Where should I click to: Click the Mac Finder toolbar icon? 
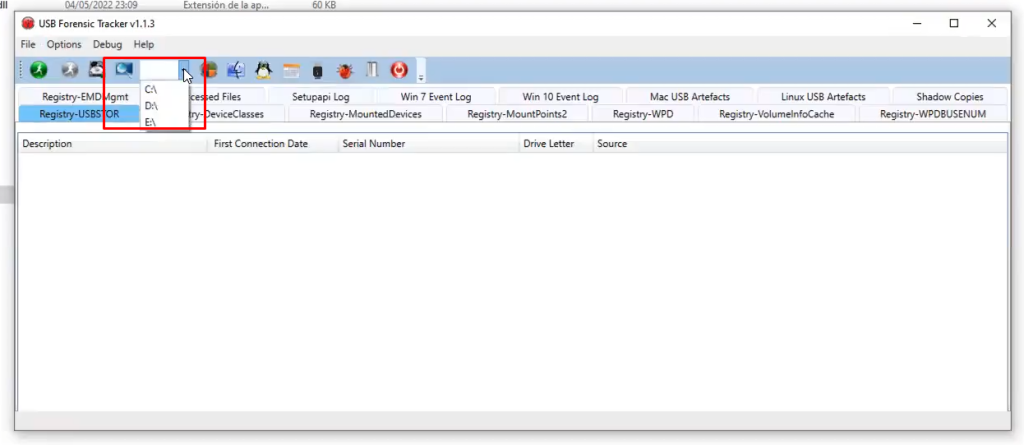click(x=235, y=70)
